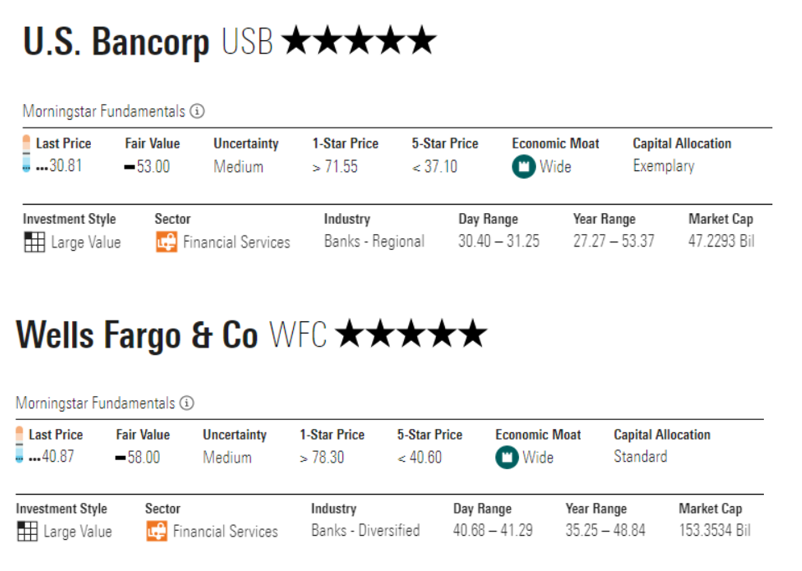802x571 pixels.
Task: Click the U.S. Bancorp company title
Action: (x=116, y=42)
